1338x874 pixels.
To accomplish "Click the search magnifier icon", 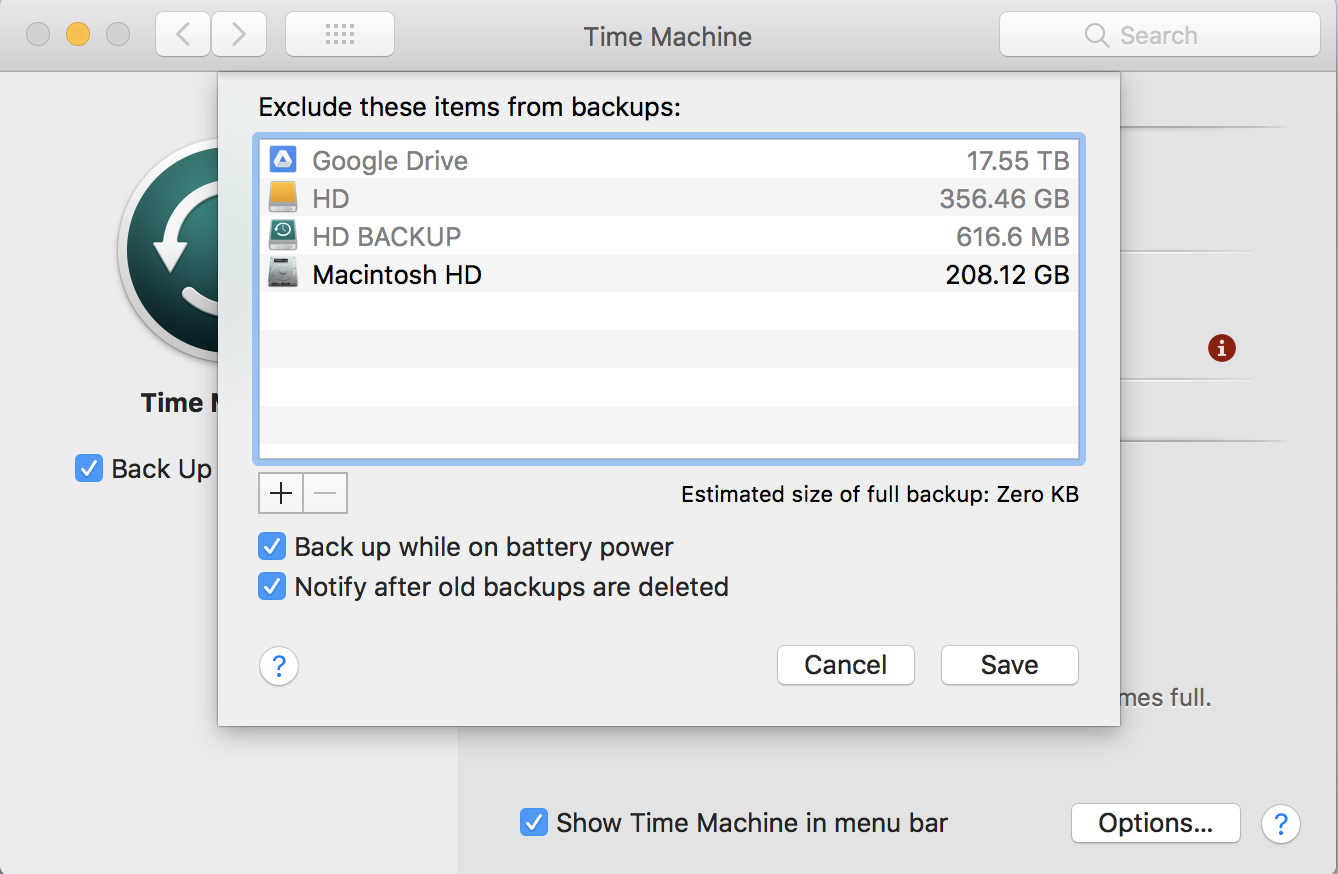I will [x=1097, y=35].
